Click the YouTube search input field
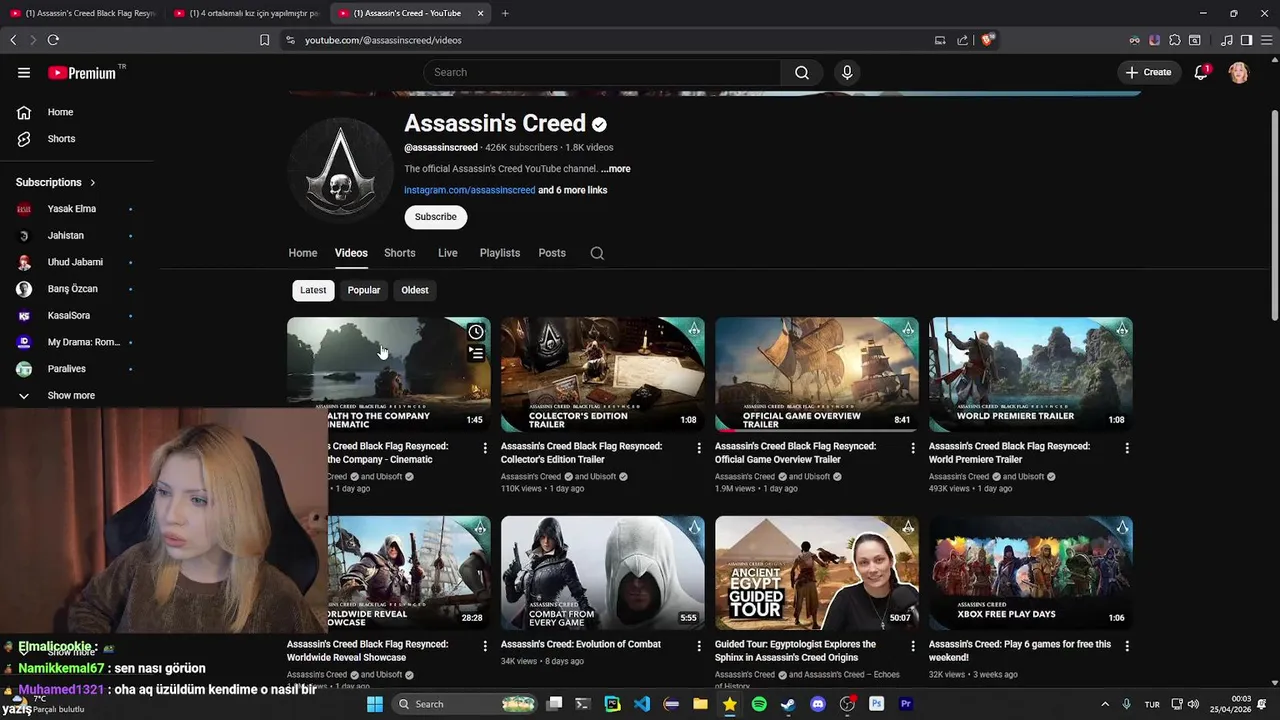 (602, 72)
